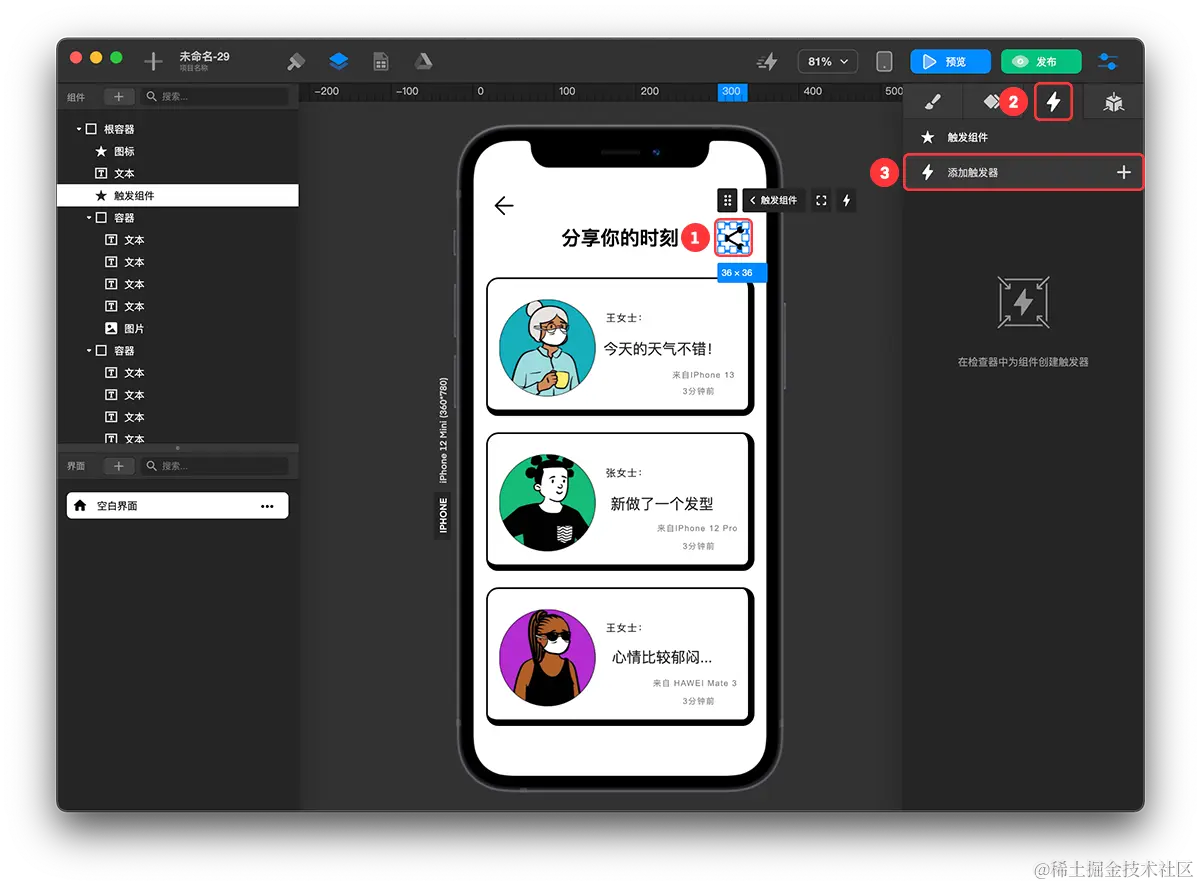The height and width of the screenshot is (886, 1200).
Task: Collapse the 根容器 tree node arrow
Action: 78,129
